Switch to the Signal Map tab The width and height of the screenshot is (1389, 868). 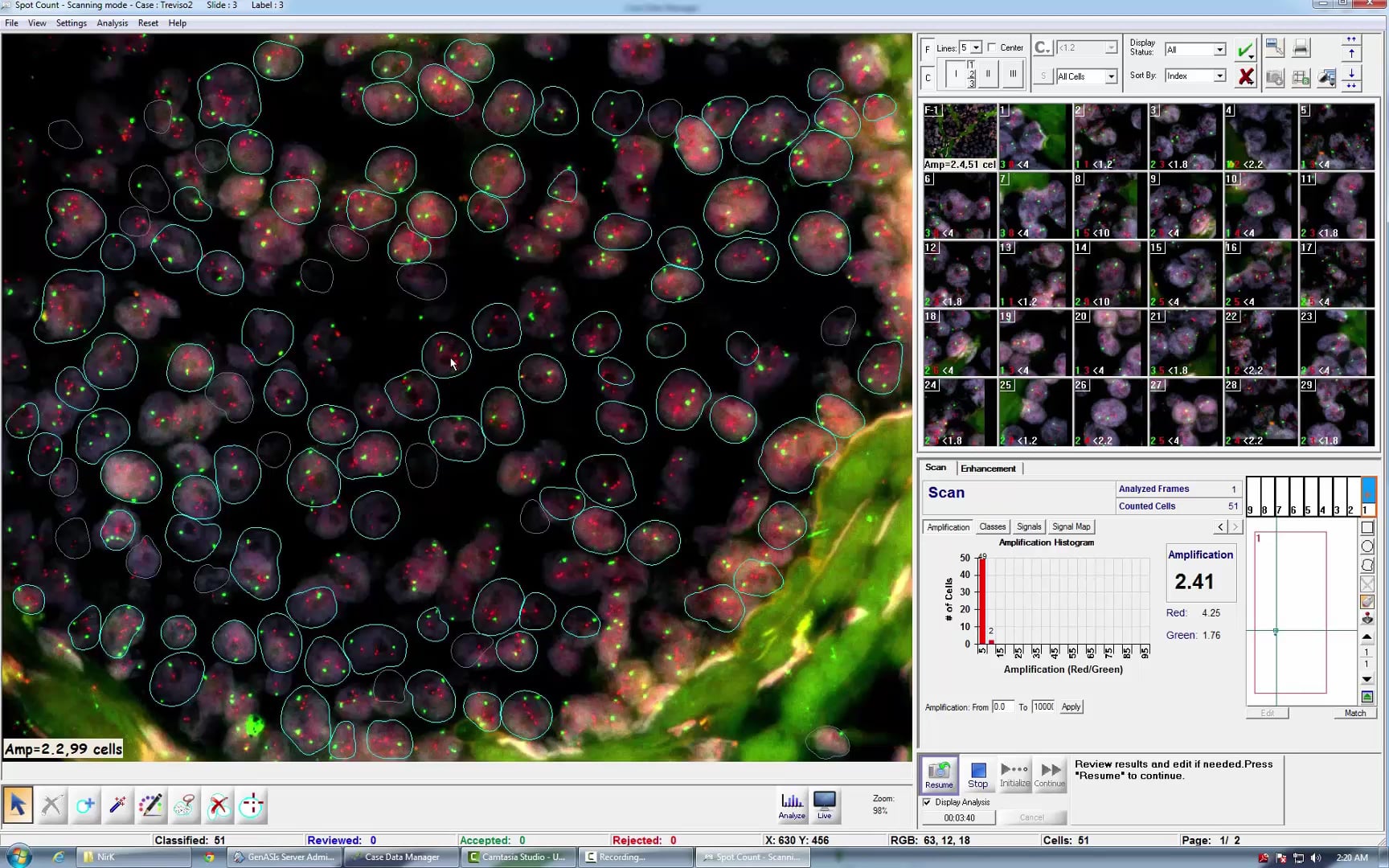click(1071, 527)
